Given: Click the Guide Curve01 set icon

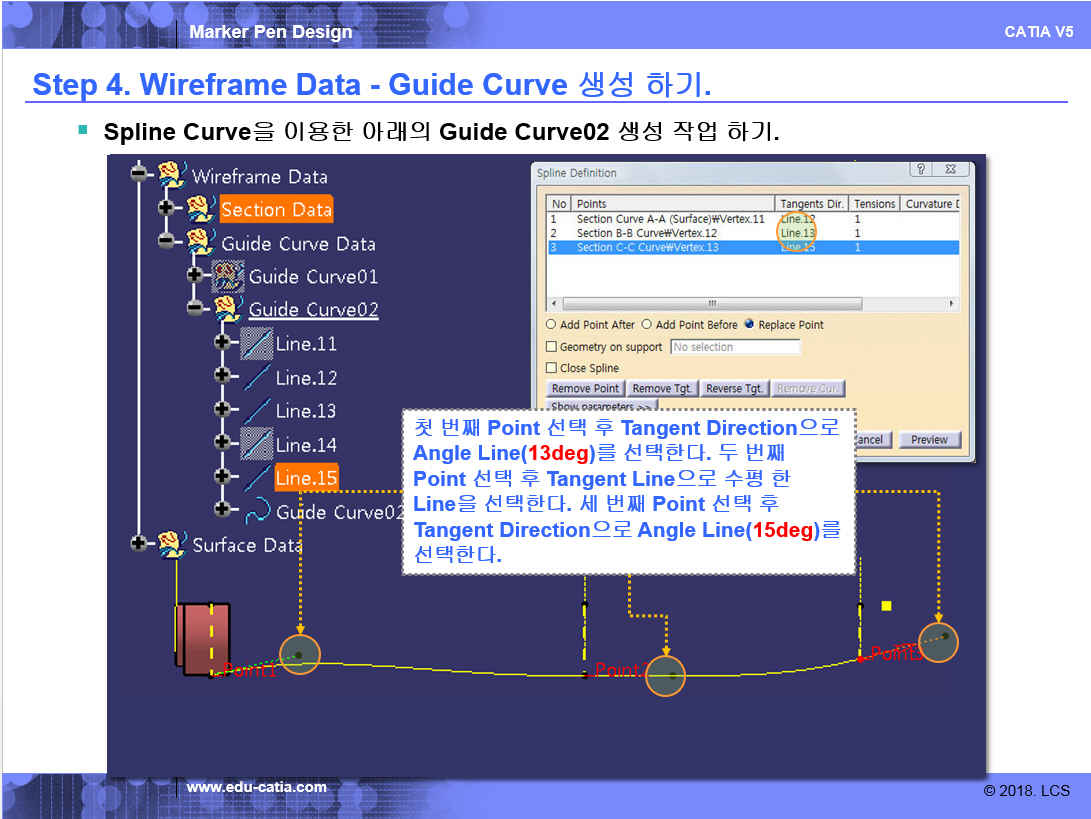Looking at the screenshot, I should (229, 276).
